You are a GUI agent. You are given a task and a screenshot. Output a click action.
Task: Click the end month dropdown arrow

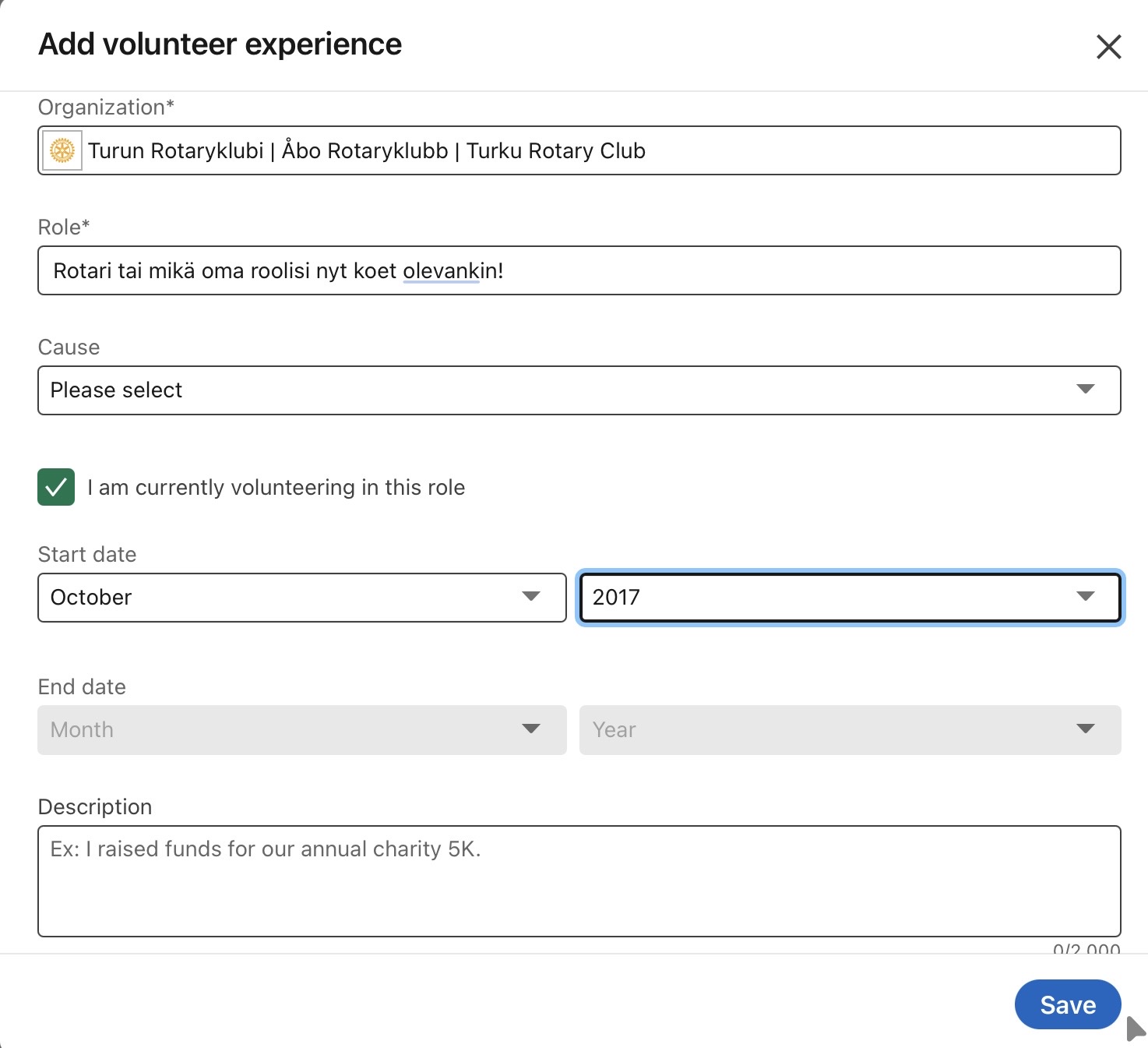tap(531, 729)
